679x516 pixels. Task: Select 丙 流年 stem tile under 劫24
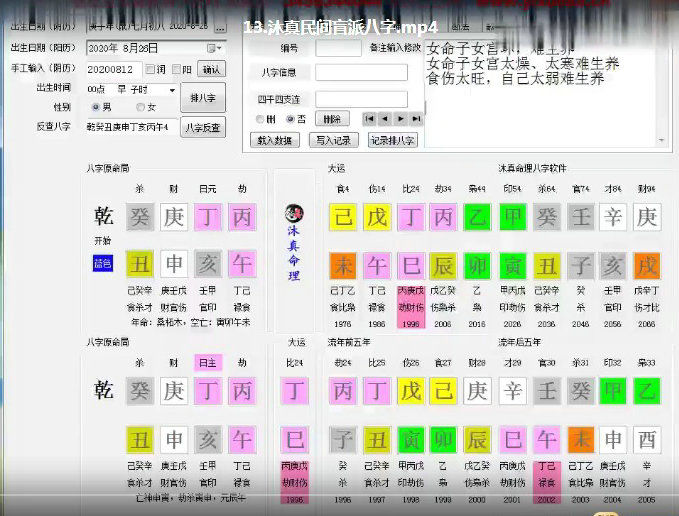pyautogui.click(x=343, y=390)
